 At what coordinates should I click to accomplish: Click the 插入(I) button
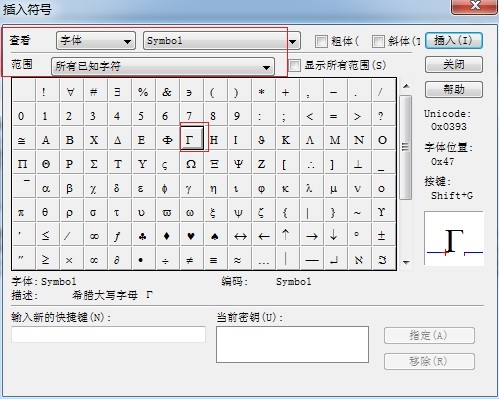pyautogui.click(x=453, y=41)
